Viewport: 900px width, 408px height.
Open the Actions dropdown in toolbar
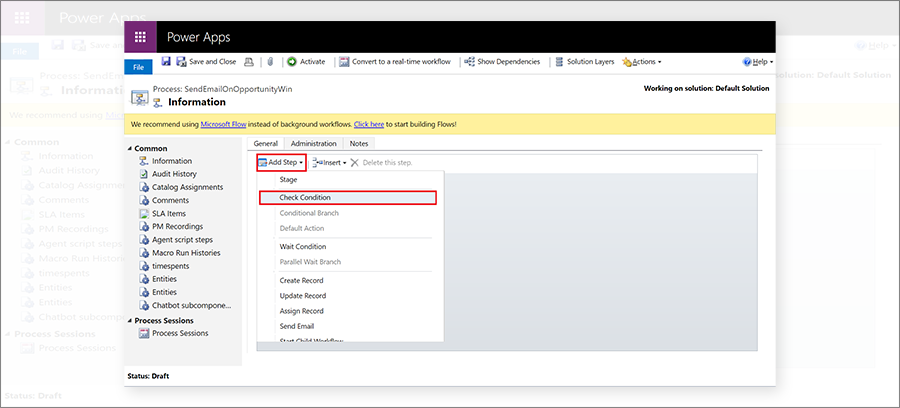(642, 61)
